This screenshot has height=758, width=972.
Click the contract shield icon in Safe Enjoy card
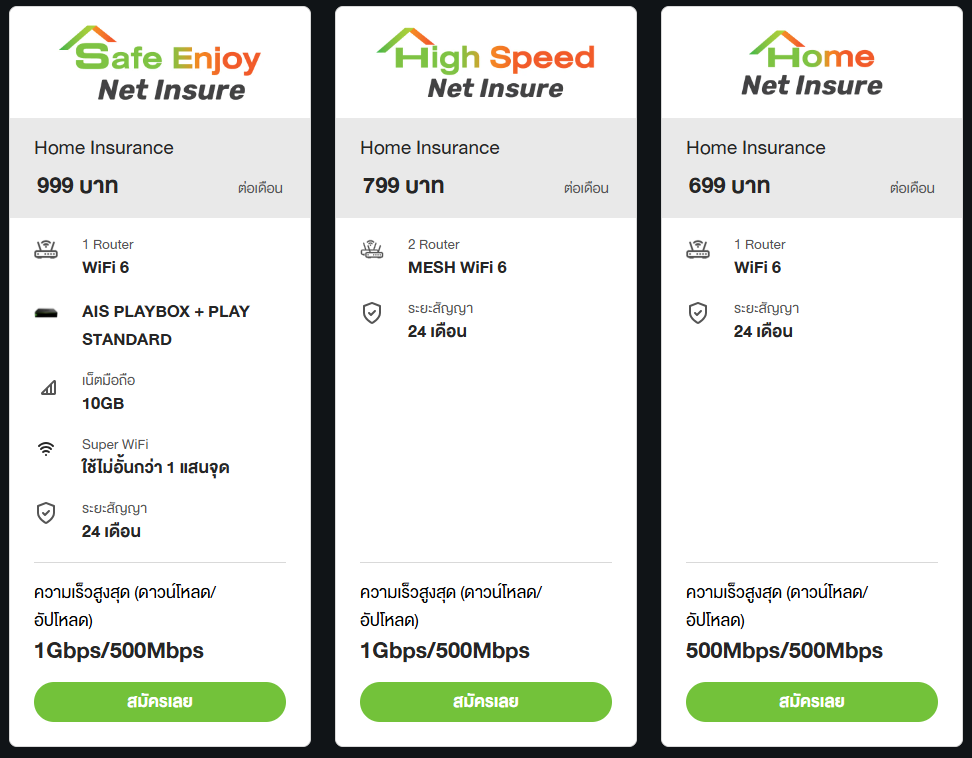pyautogui.click(x=46, y=513)
